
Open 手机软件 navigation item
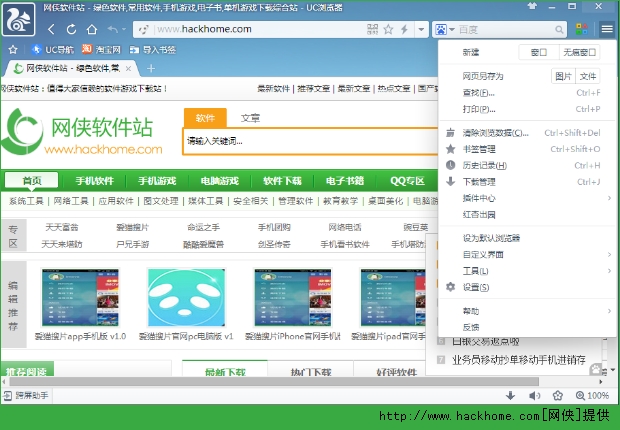[95, 181]
